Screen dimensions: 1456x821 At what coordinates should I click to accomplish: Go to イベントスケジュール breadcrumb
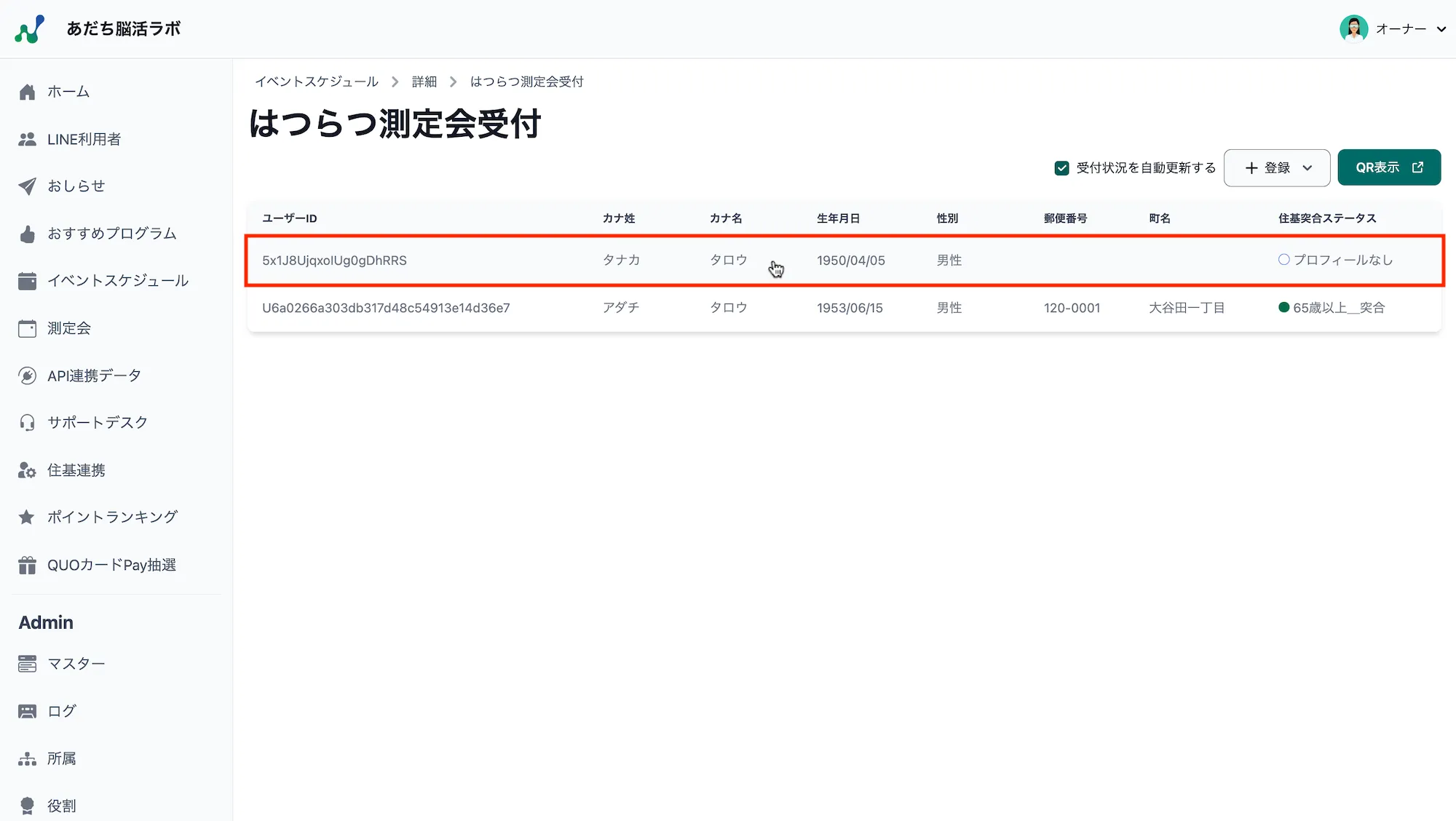[x=317, y=82]
